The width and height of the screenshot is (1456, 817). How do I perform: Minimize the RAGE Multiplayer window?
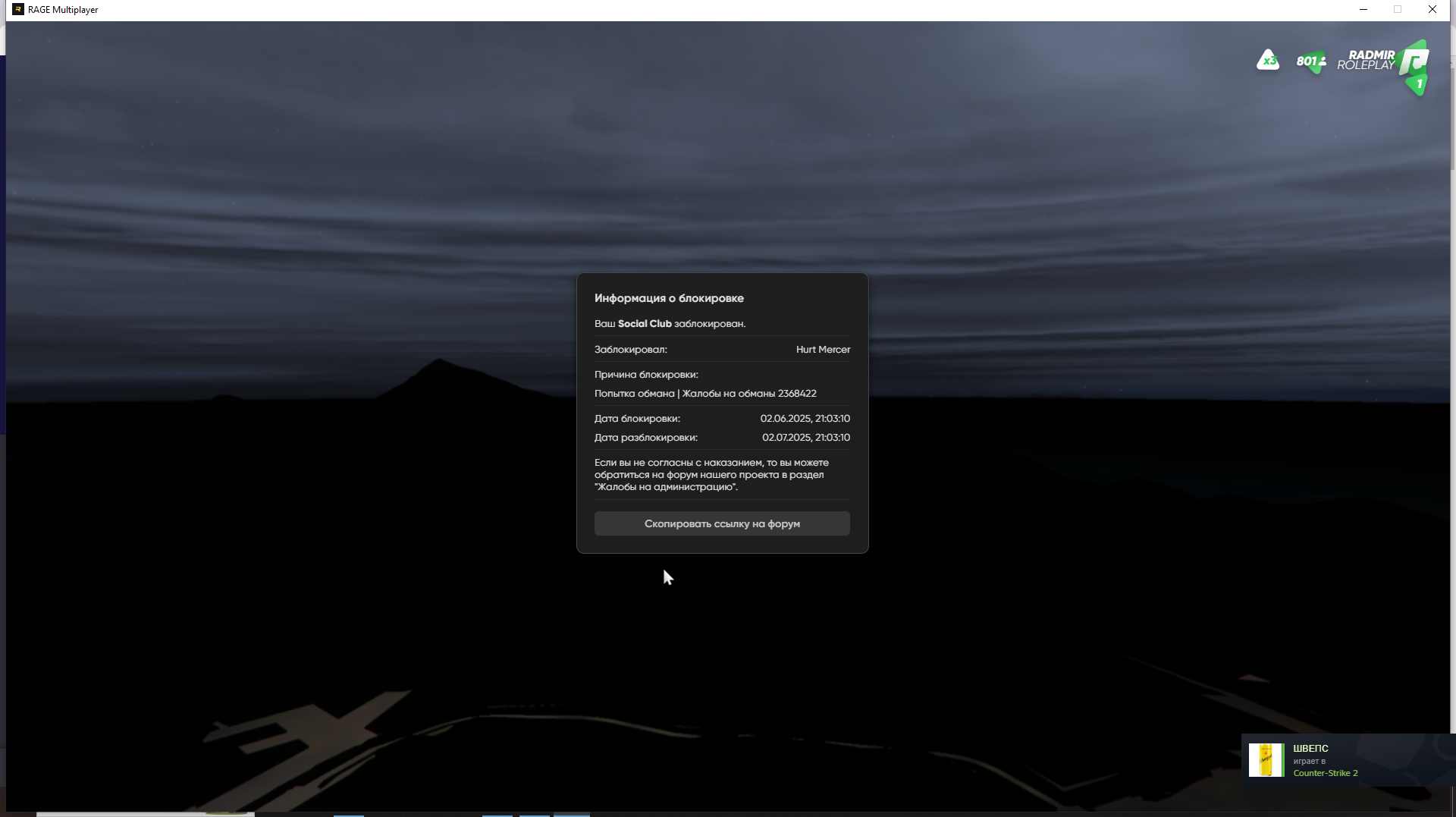tap(1363, 9)
